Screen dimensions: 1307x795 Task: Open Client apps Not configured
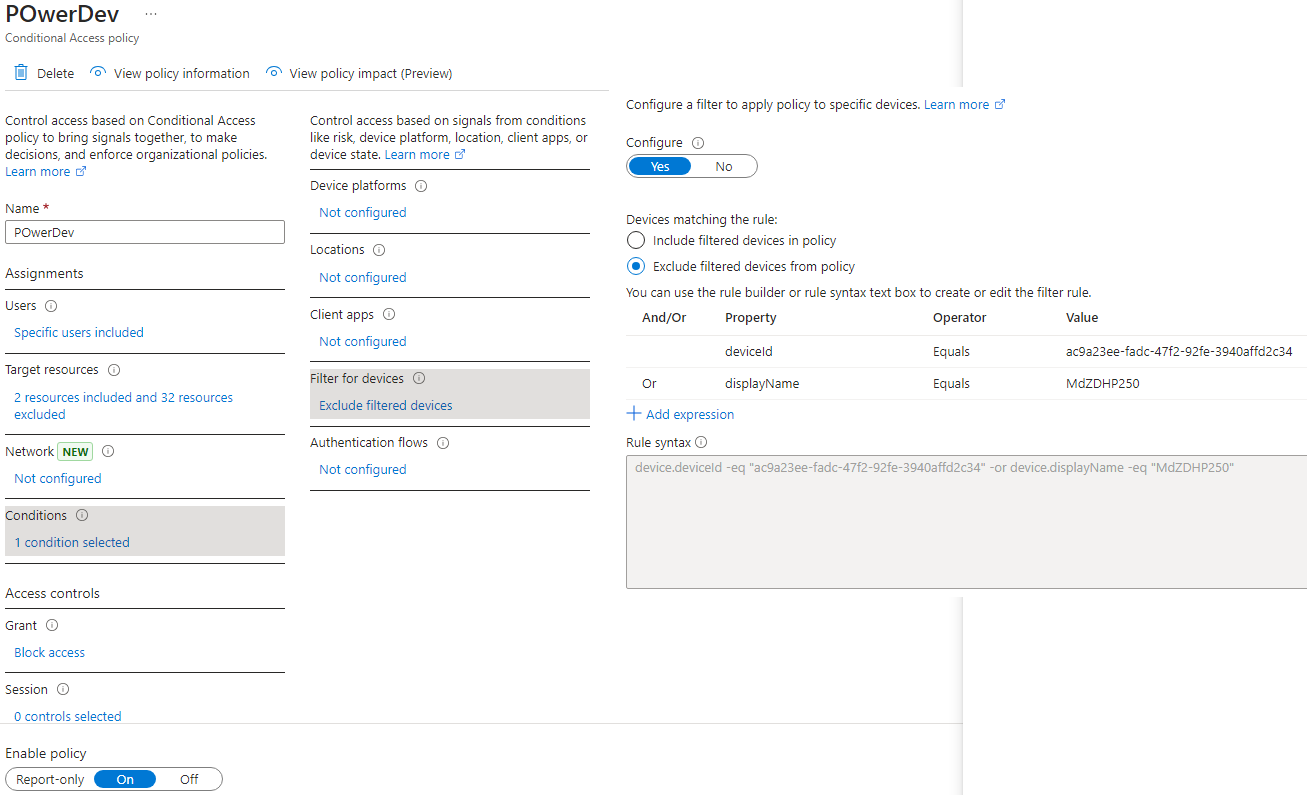click(x=363, y=342)
